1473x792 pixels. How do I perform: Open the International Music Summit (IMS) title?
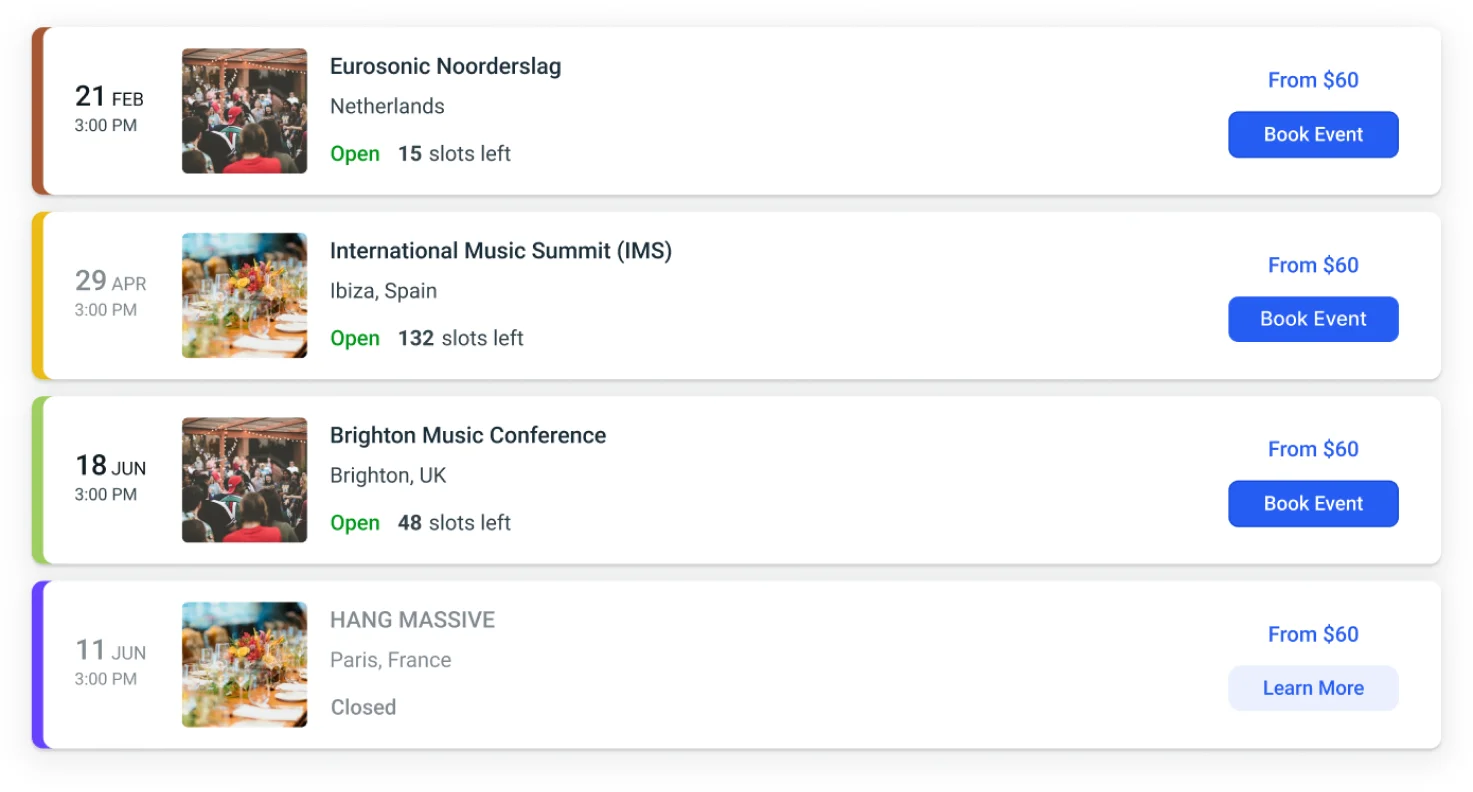[500, 251]
